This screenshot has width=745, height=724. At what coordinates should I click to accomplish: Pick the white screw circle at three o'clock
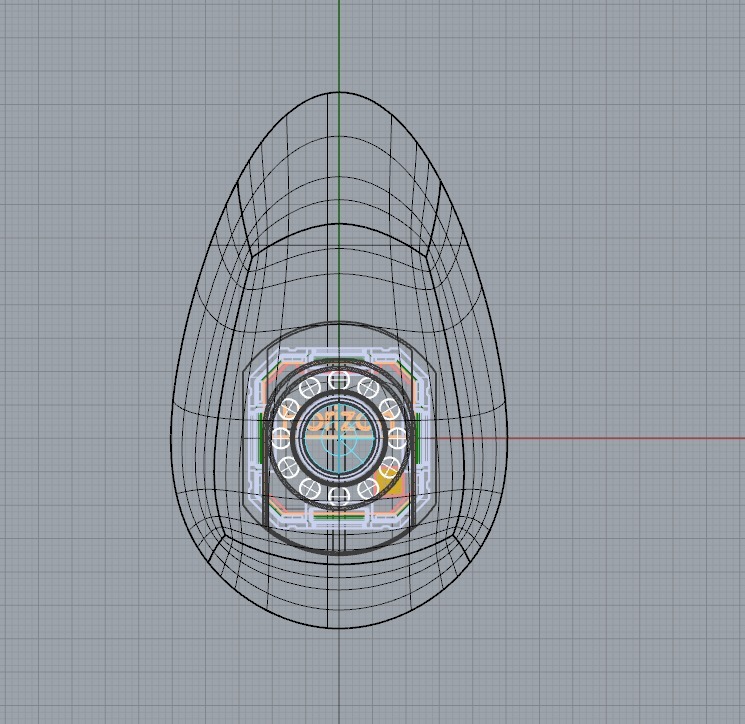click(x=395, y=437)
